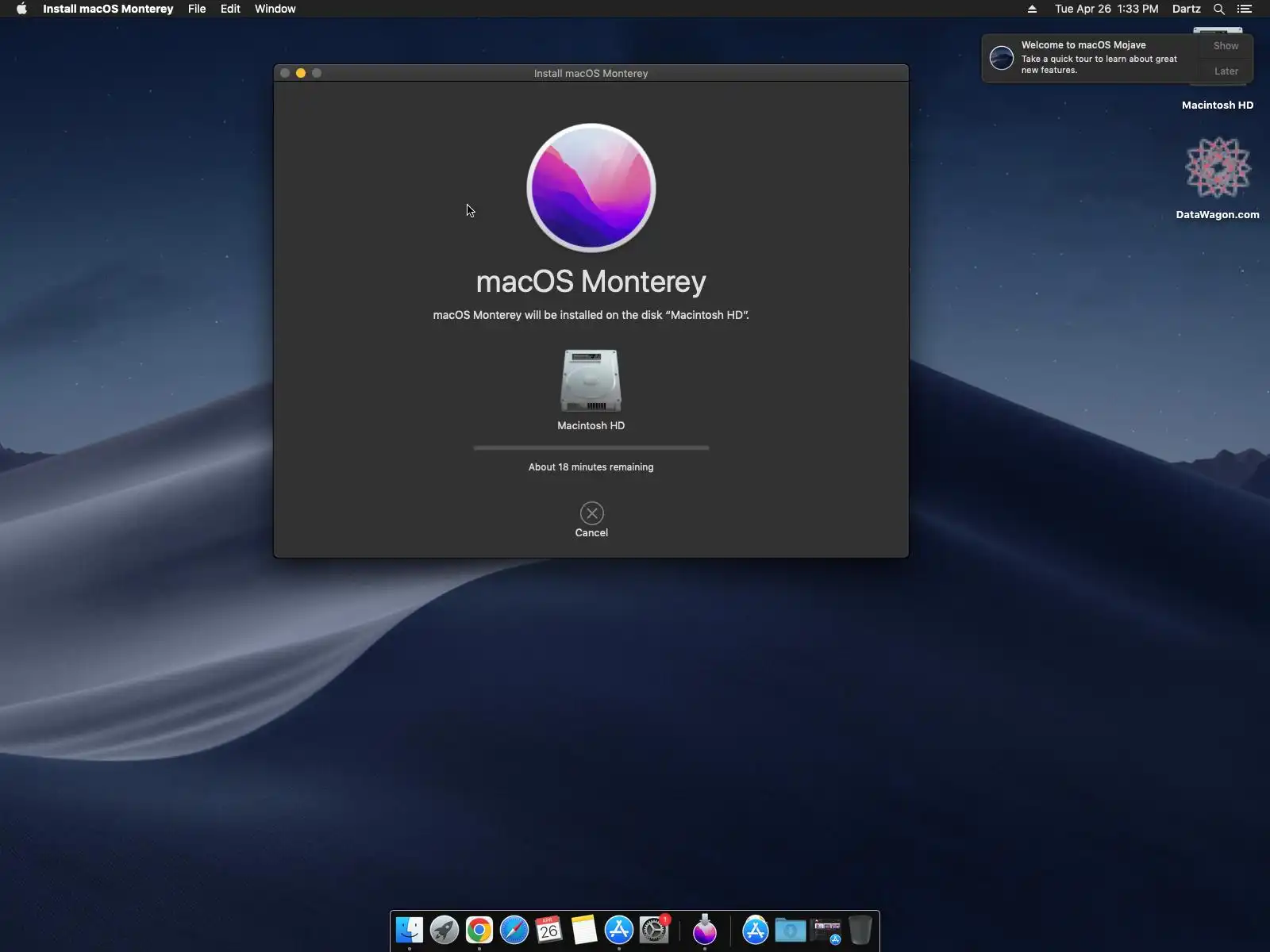Open Finder from the dock
The image size is (1270, 952).
point(410,930)
